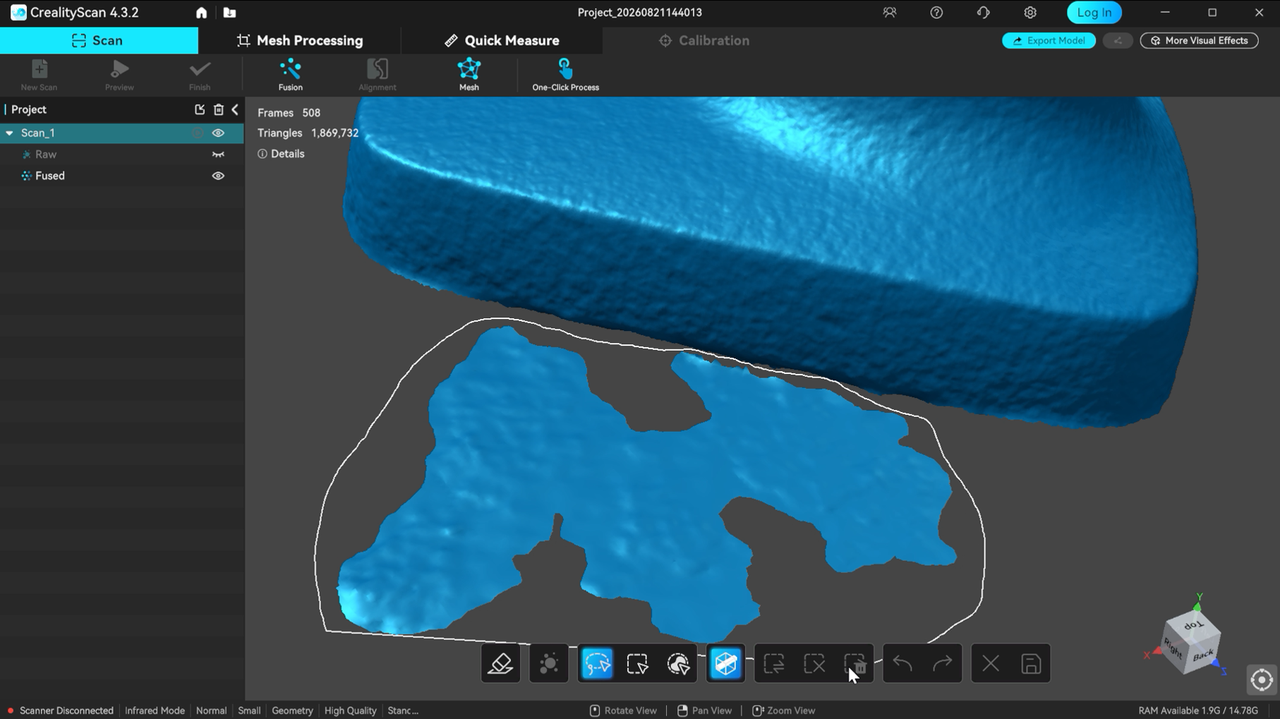Click the project delete trash icon
The image size is (1280, 719).
(219, 110)
